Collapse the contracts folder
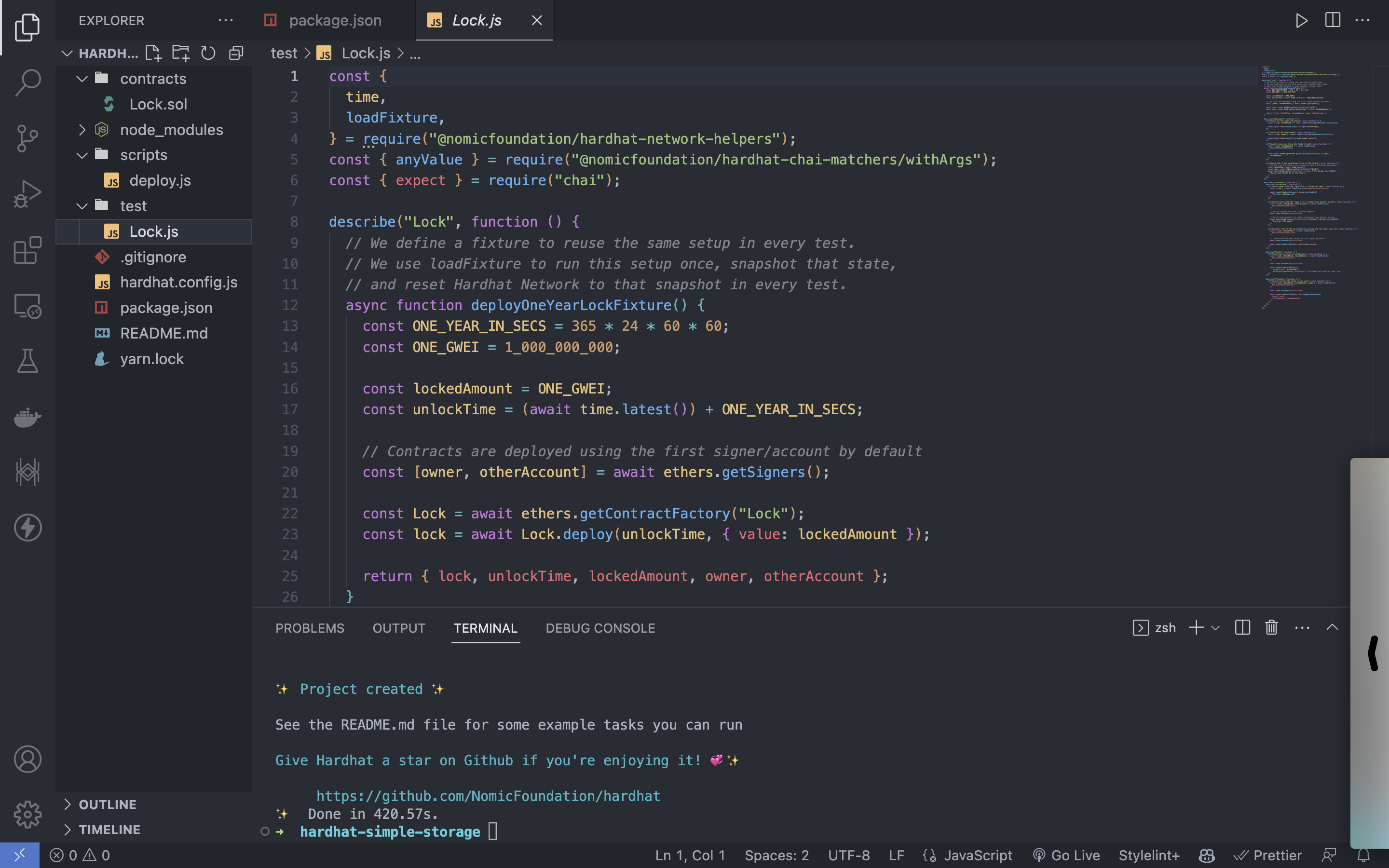 pos(82,79)
